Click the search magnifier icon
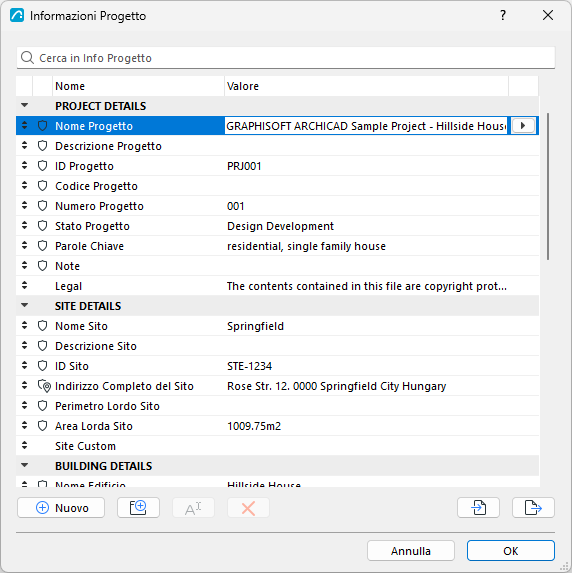 coord(27,58)
